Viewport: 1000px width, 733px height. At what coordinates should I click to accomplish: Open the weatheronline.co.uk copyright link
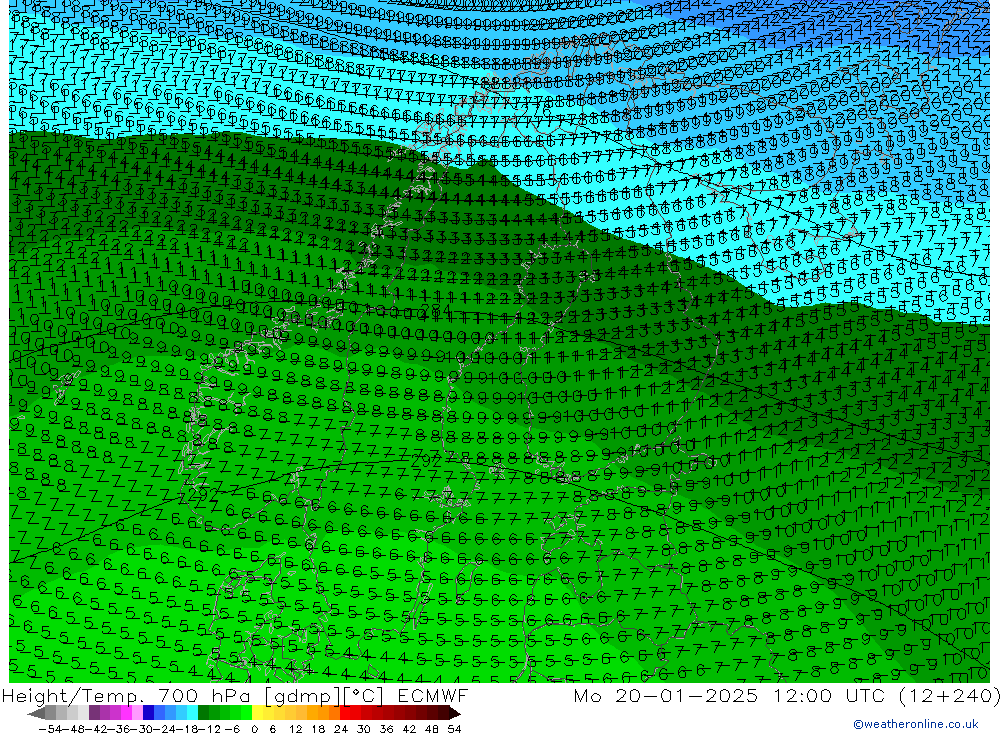tap(915, 724)
